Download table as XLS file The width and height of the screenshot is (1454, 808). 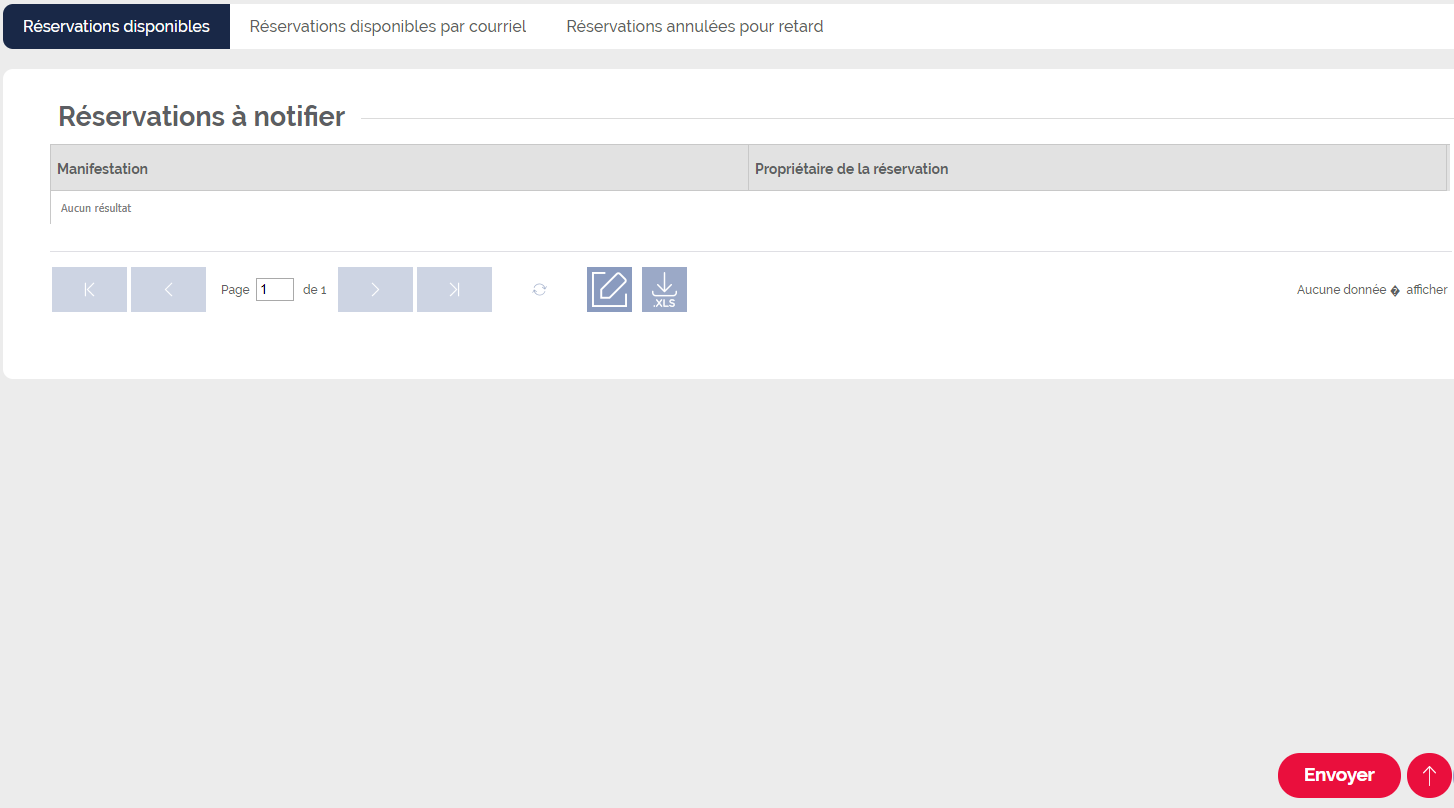click(664, 289)
